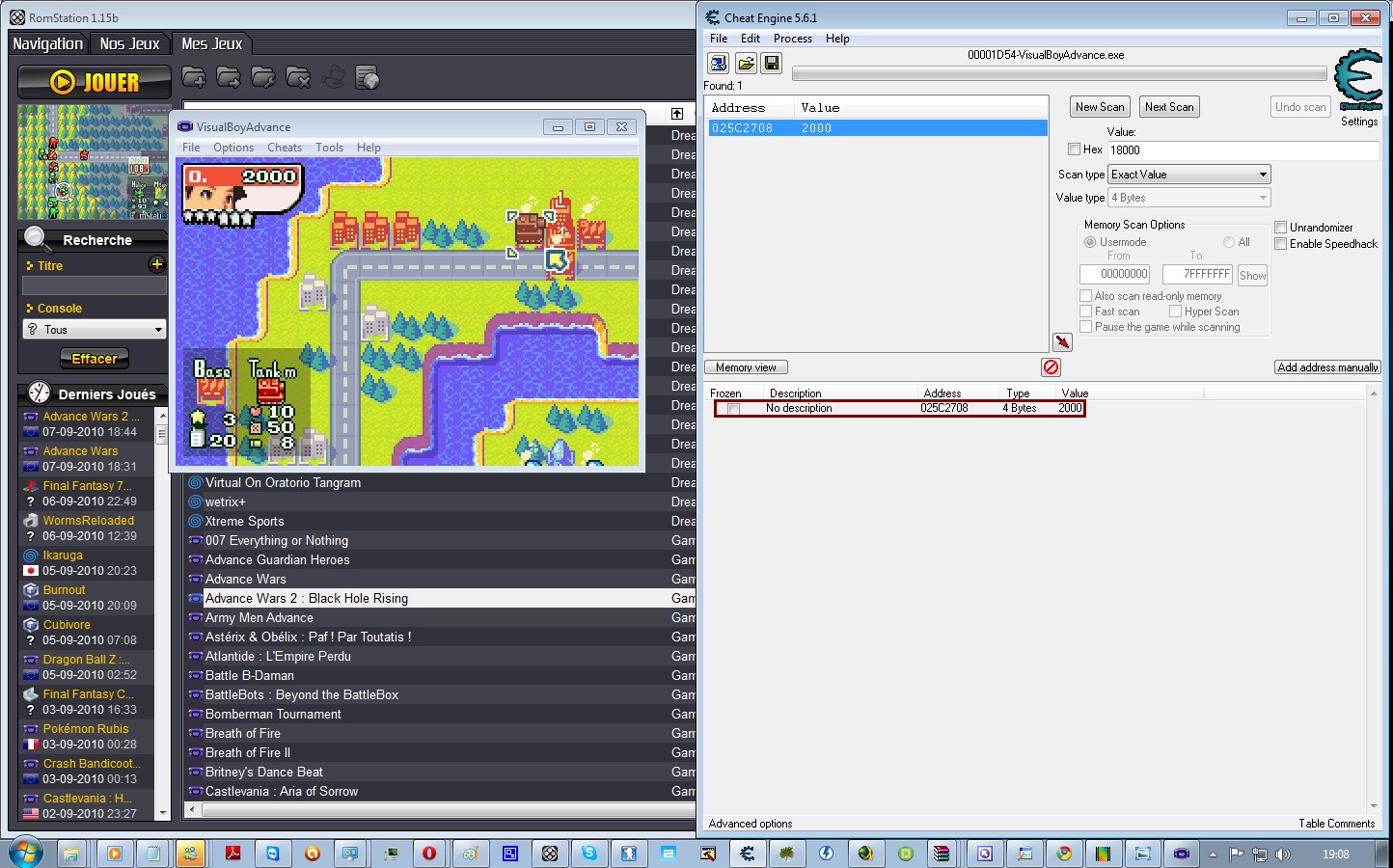Open VisualBoyAdvance Cheats menu
Image resolution: width=1393 pixels, height=868 pixels.
285,148
